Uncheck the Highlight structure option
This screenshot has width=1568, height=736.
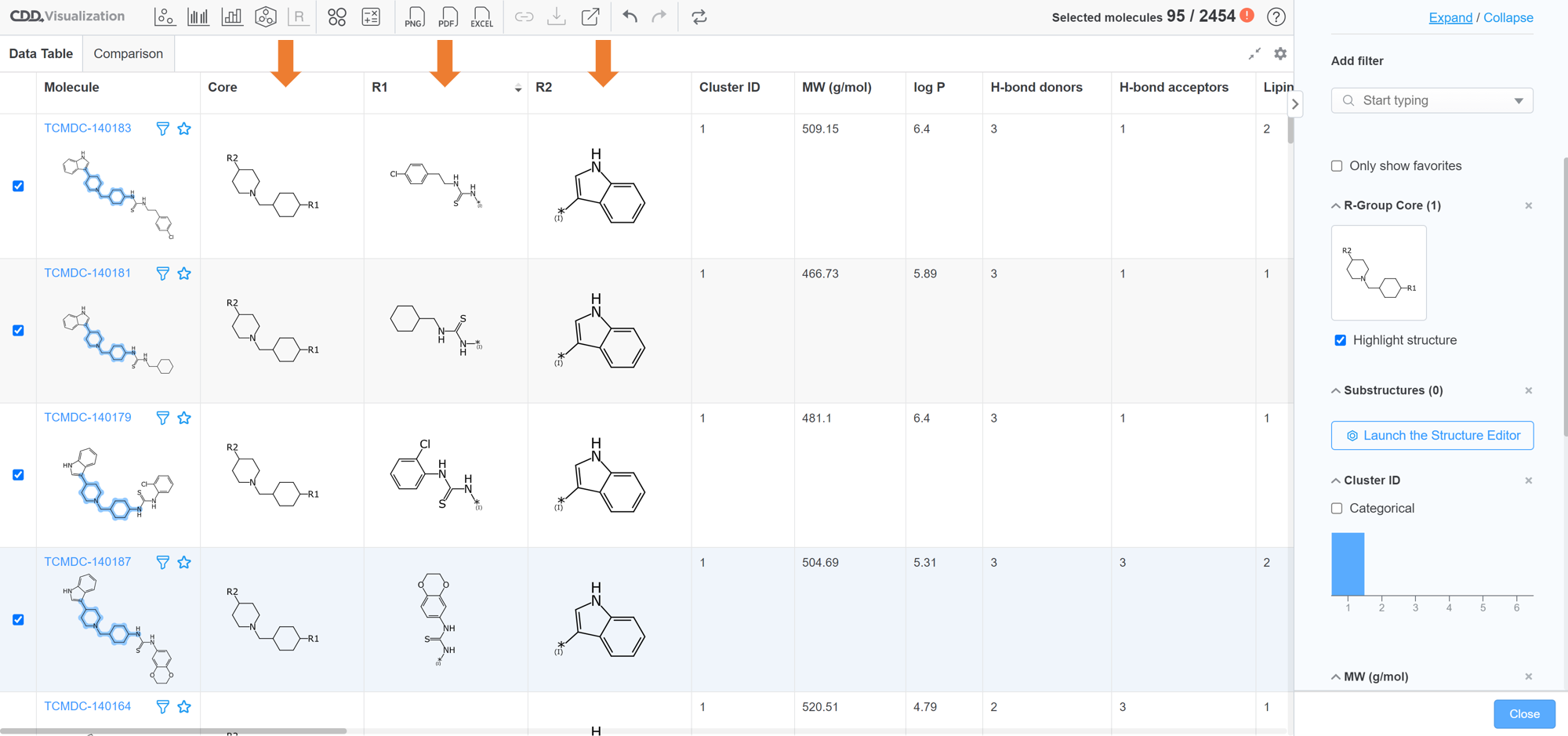coord(1341,340)
